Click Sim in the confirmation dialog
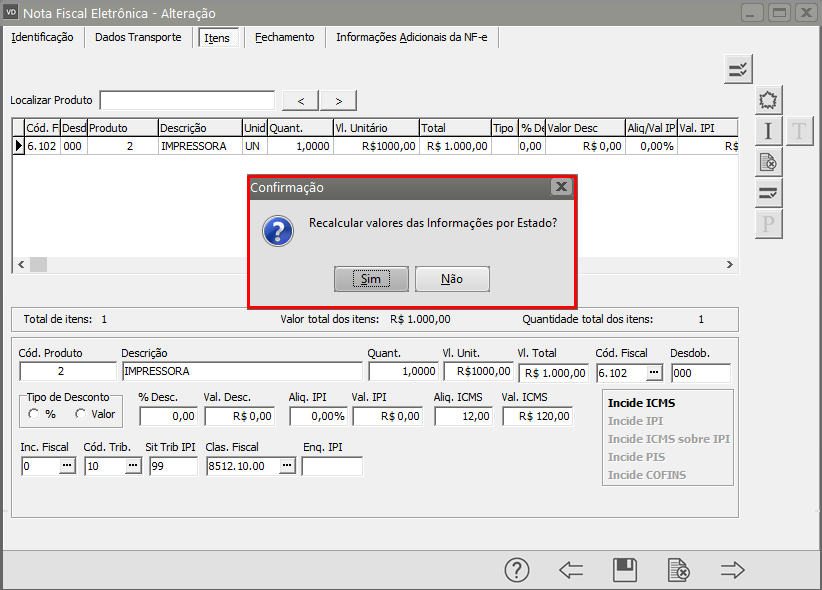Viewport: 822px width, 590px height. coord(371,279)
